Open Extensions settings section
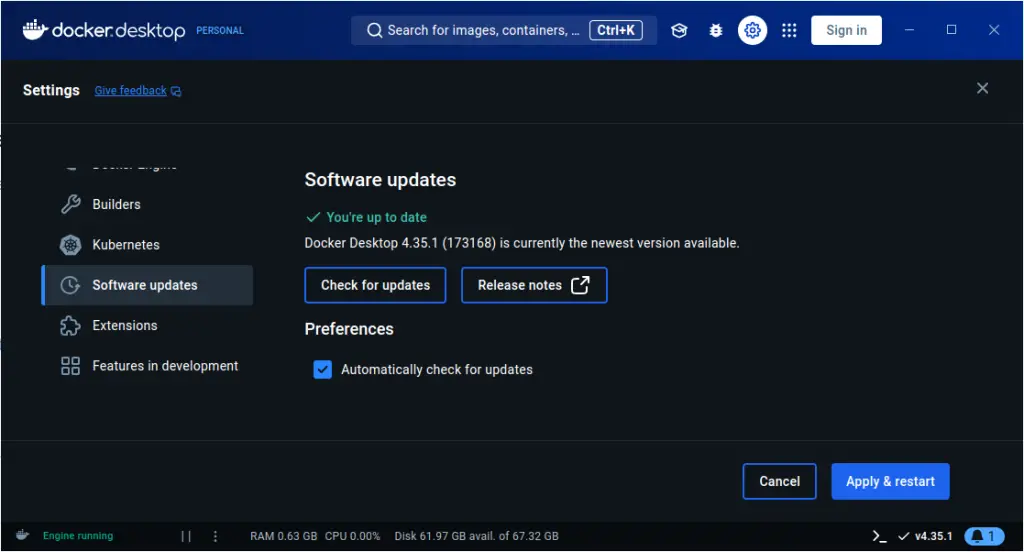This screenshot has width=1024, height=552. [x=148, y=325]
